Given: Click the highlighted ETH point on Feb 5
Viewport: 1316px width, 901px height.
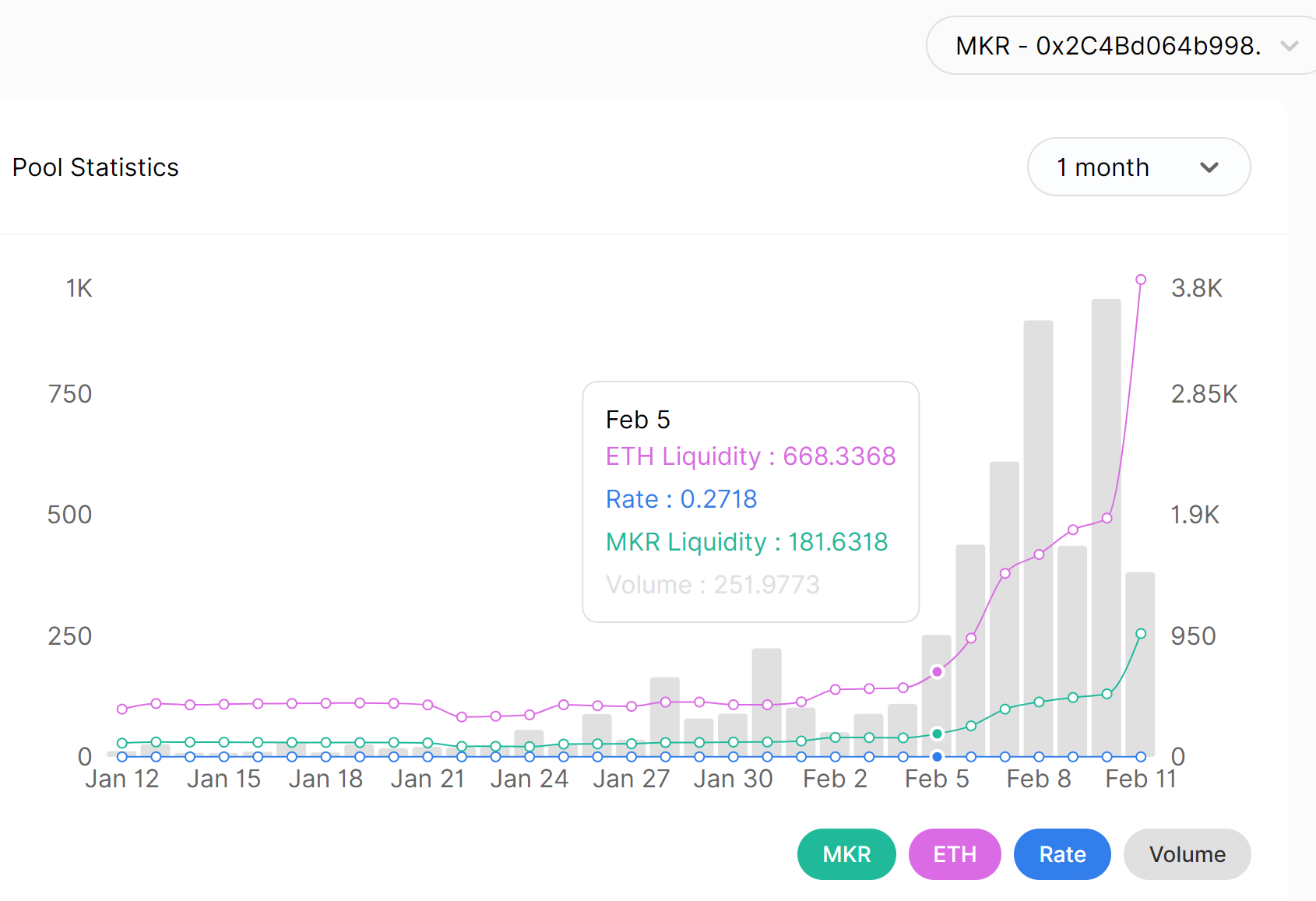Looking at the screenshot, I should pos(938,671).
